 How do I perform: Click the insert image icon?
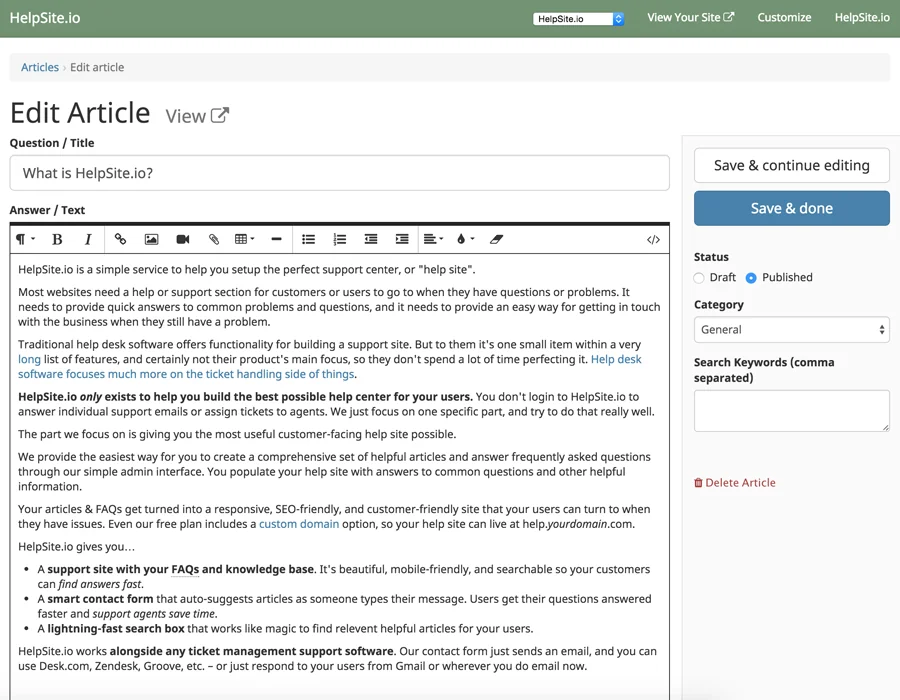[x=151, y=239]
